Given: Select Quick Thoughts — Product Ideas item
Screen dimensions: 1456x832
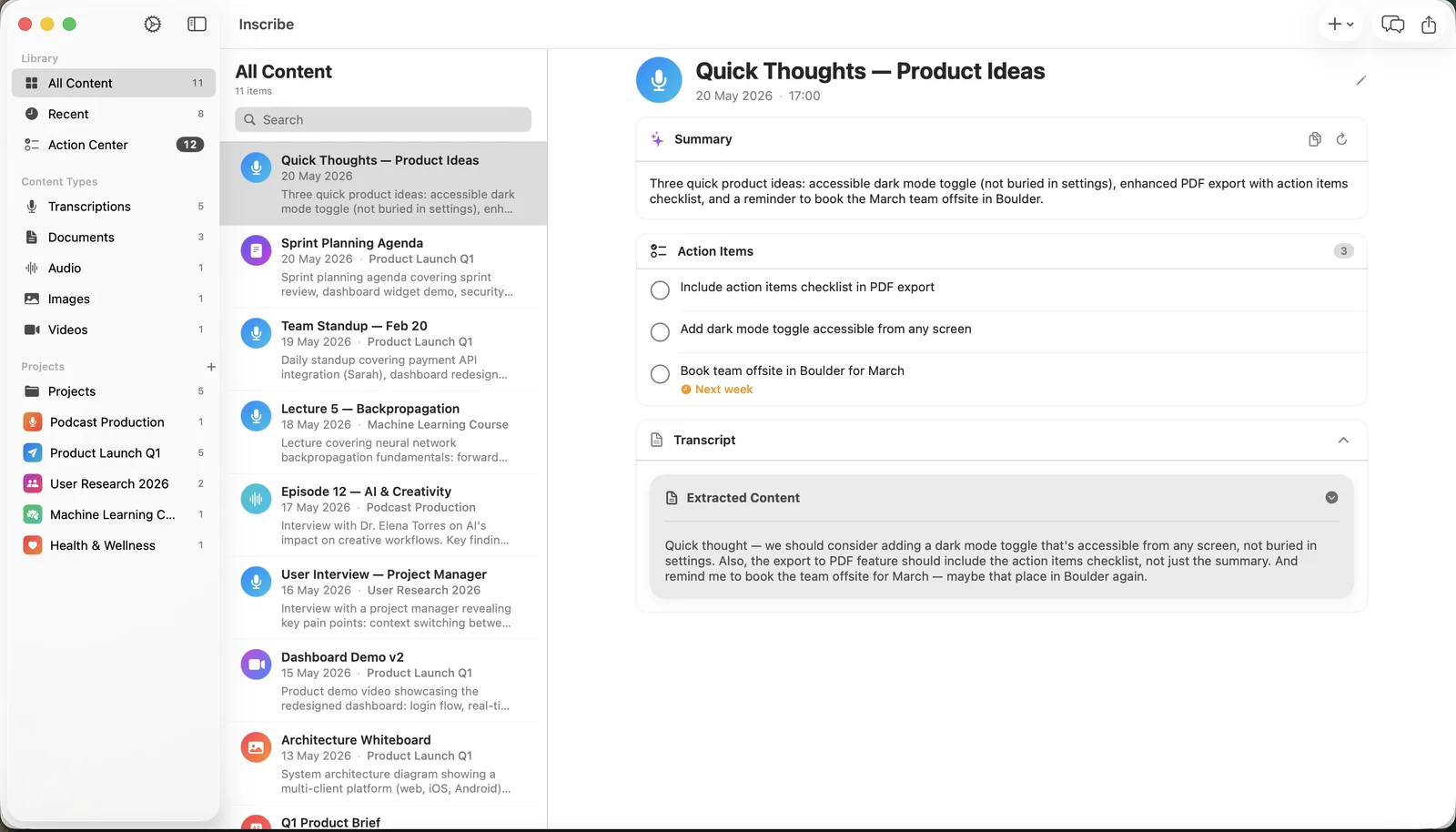Looking at the screenshot, I should point(383,184).
